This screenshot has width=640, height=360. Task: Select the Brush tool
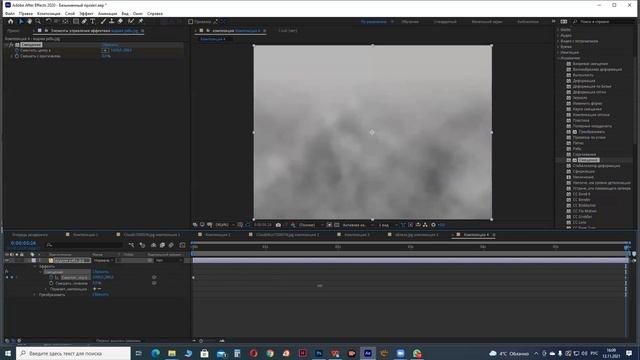tap(103, 21)
